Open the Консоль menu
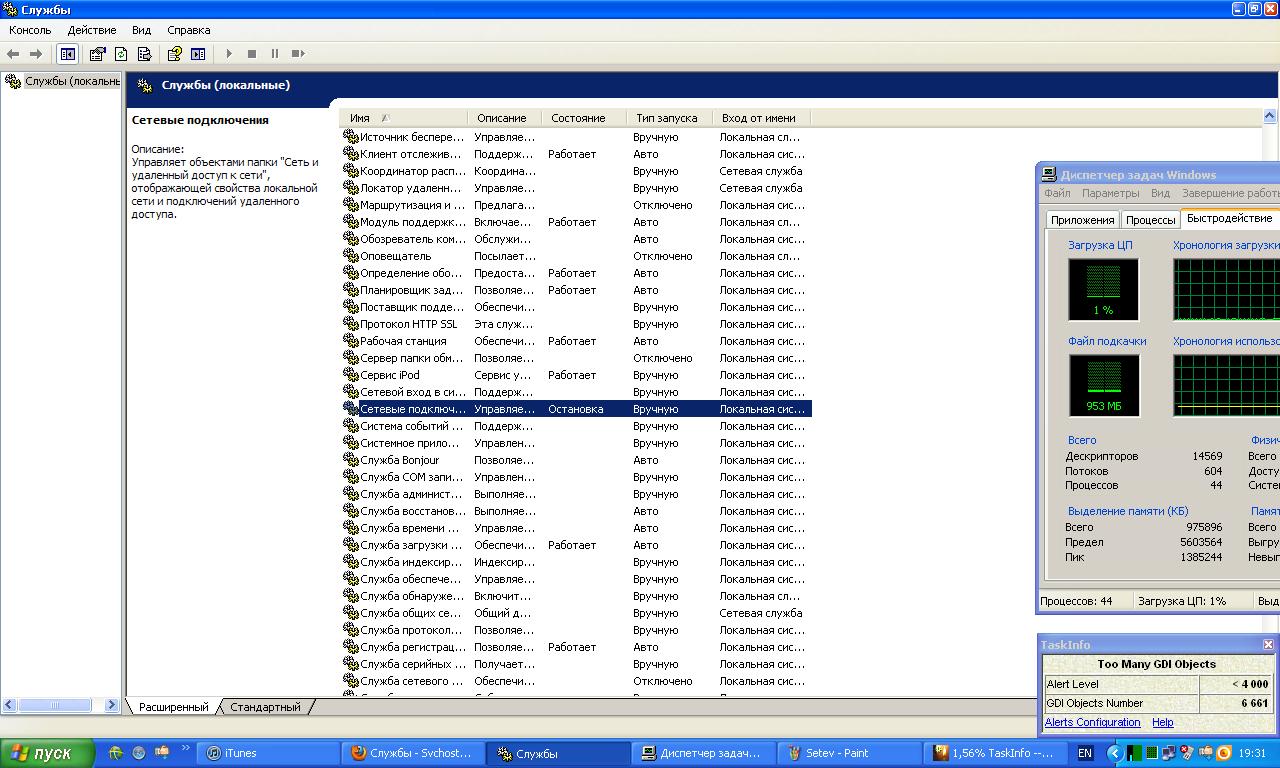The image size is (1280, 768). 30,30
